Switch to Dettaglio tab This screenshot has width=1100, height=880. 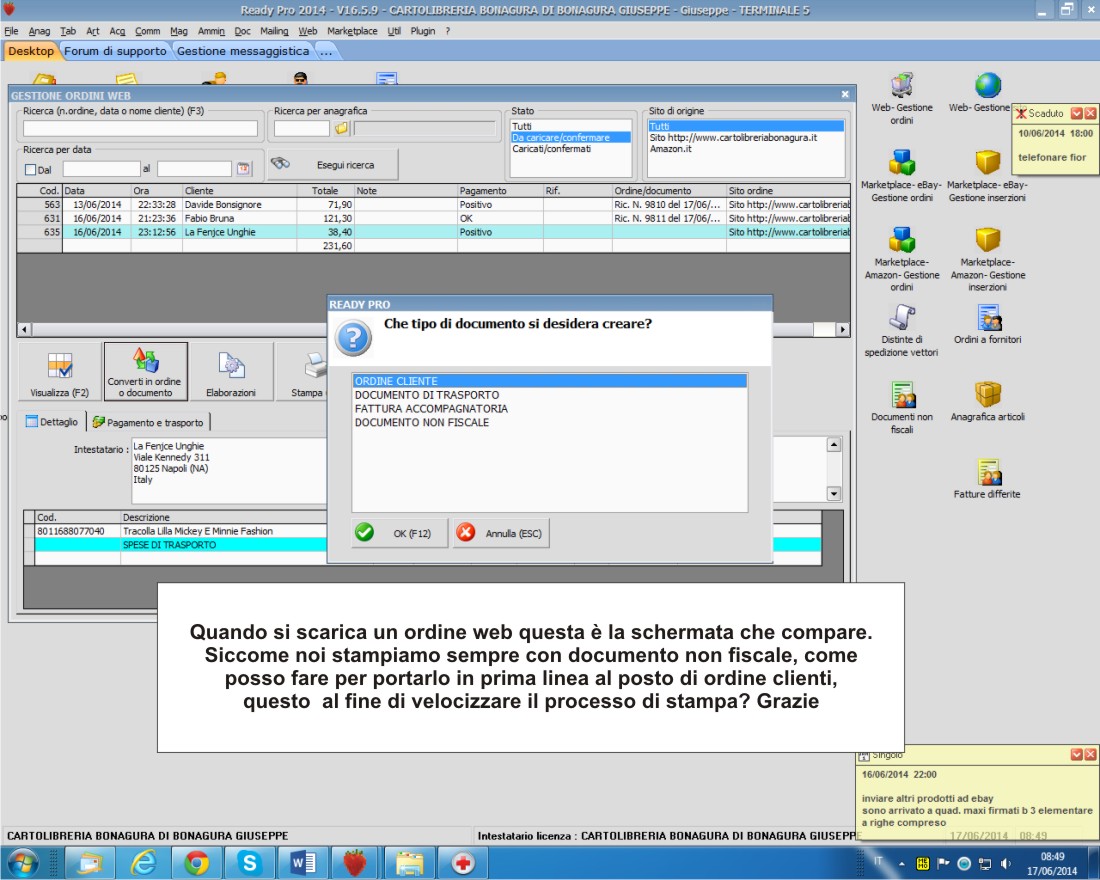click(52, 422)
